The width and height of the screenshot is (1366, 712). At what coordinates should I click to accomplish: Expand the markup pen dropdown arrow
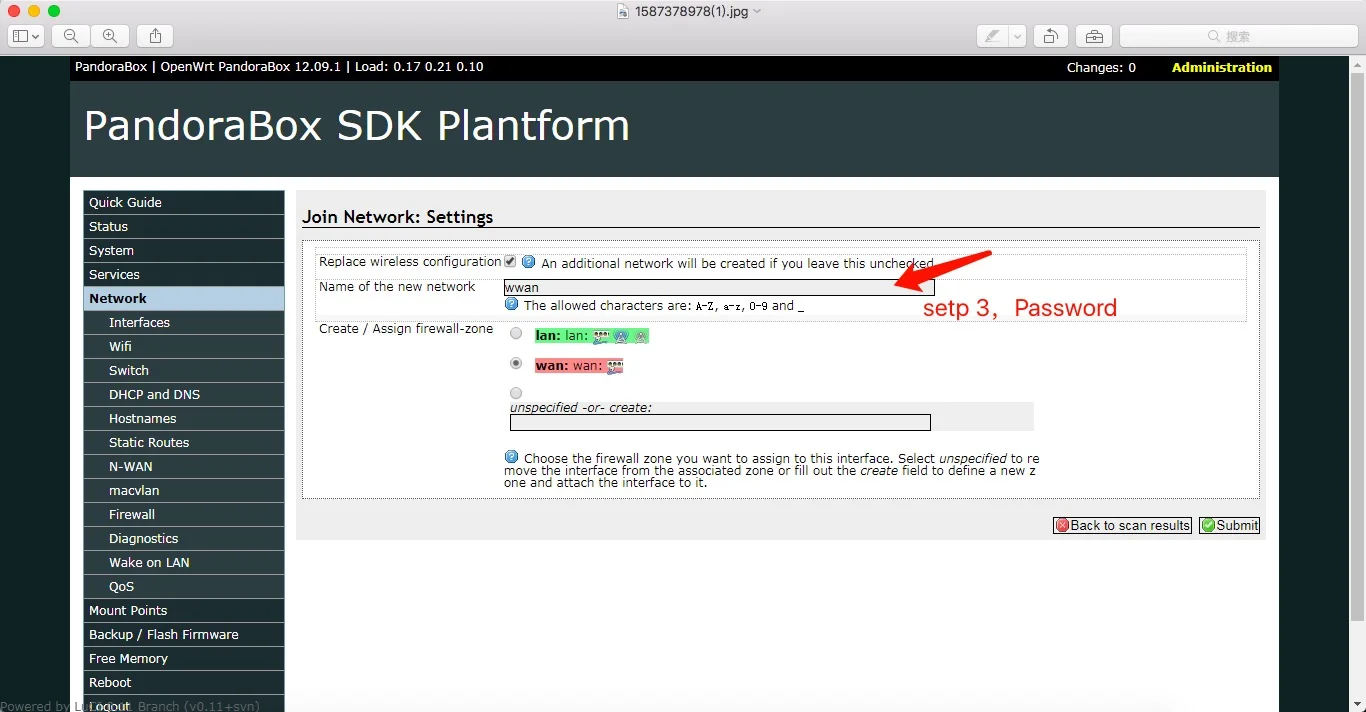point(1017,36)
